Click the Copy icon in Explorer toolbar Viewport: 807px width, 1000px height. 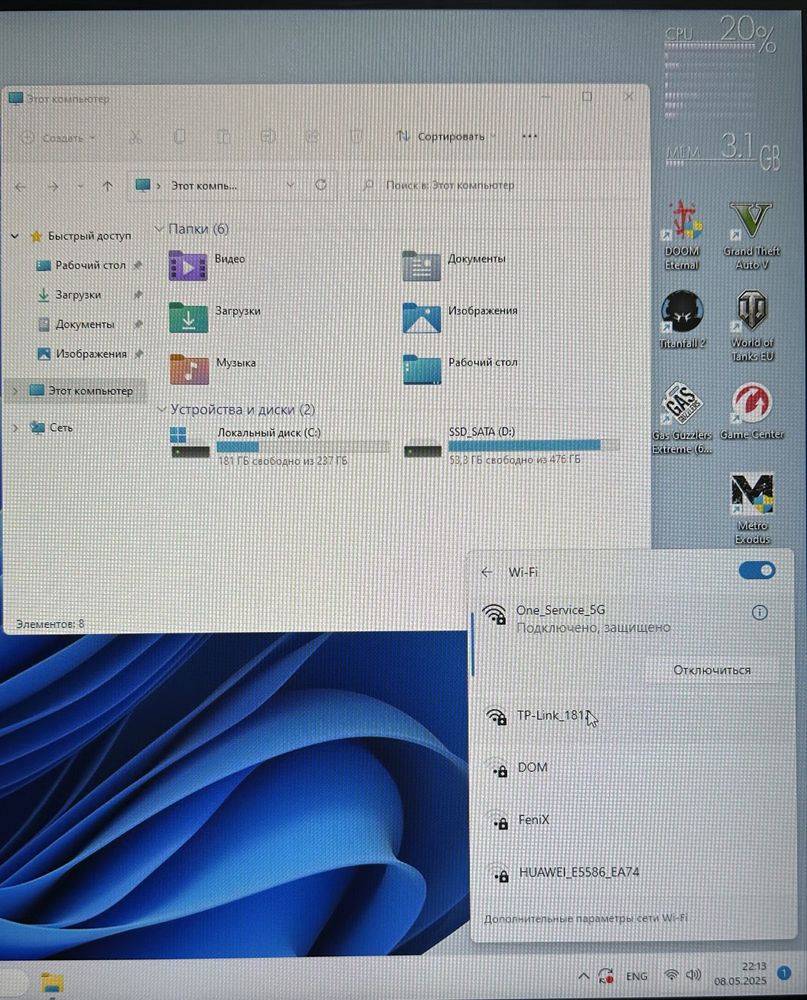pyautogui.click(x=179, y=136)
